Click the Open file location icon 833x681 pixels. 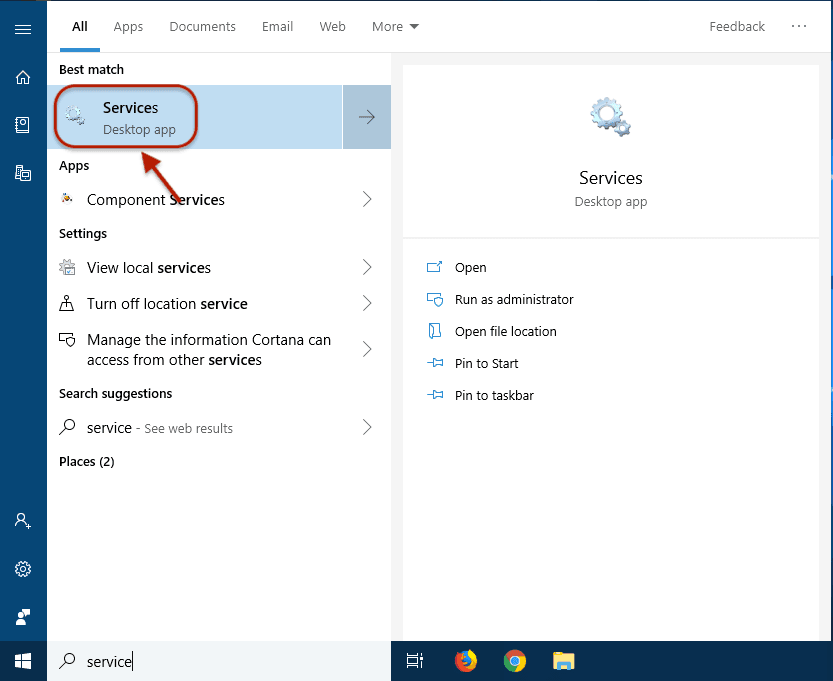[x=435, y=331]
